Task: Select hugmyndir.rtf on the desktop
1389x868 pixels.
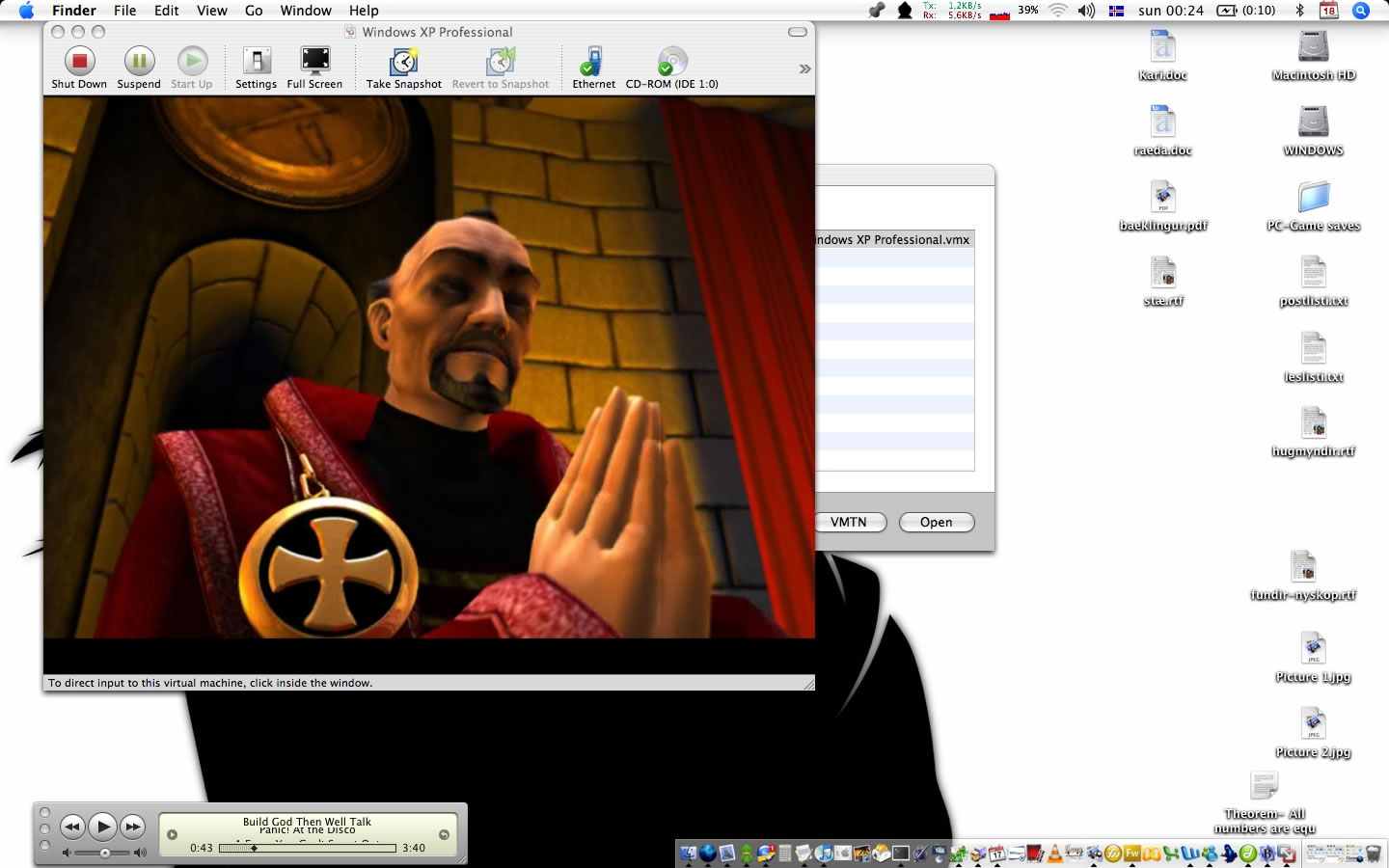Action: click(1313, 432)
